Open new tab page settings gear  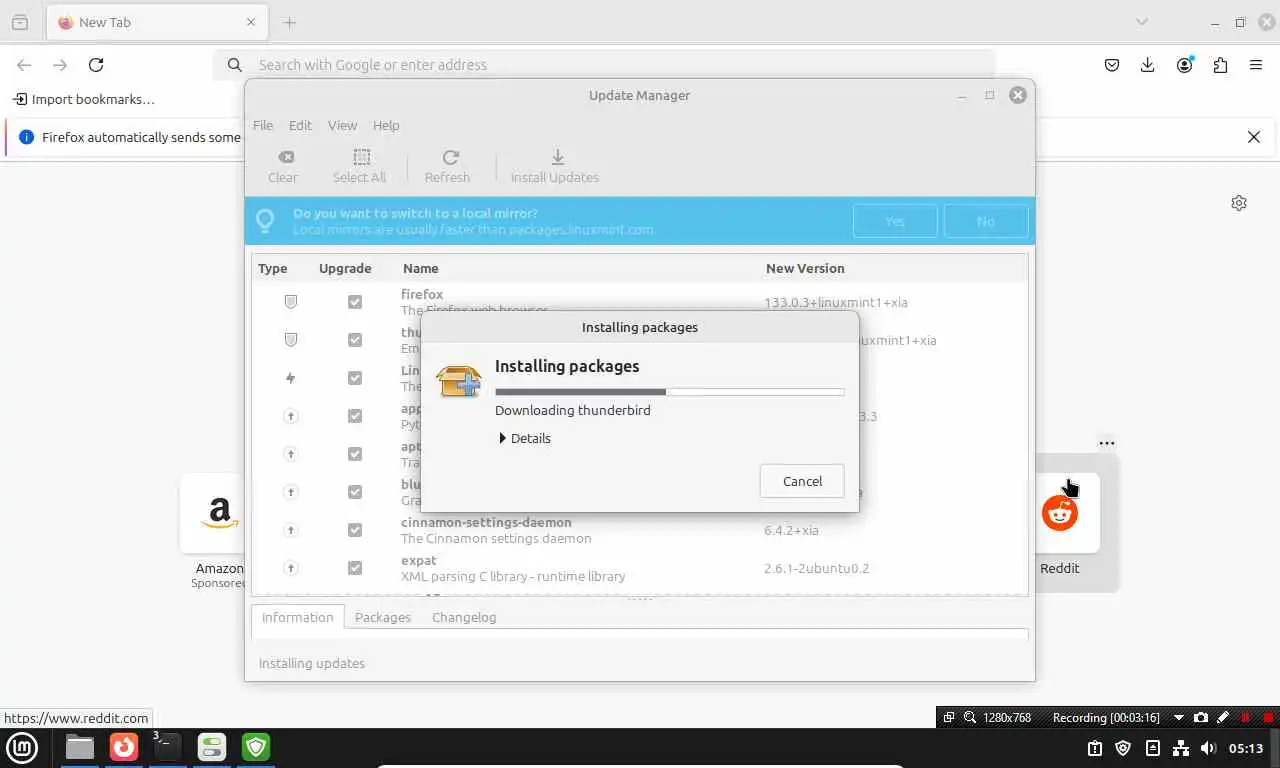(x=1239, y=203)
